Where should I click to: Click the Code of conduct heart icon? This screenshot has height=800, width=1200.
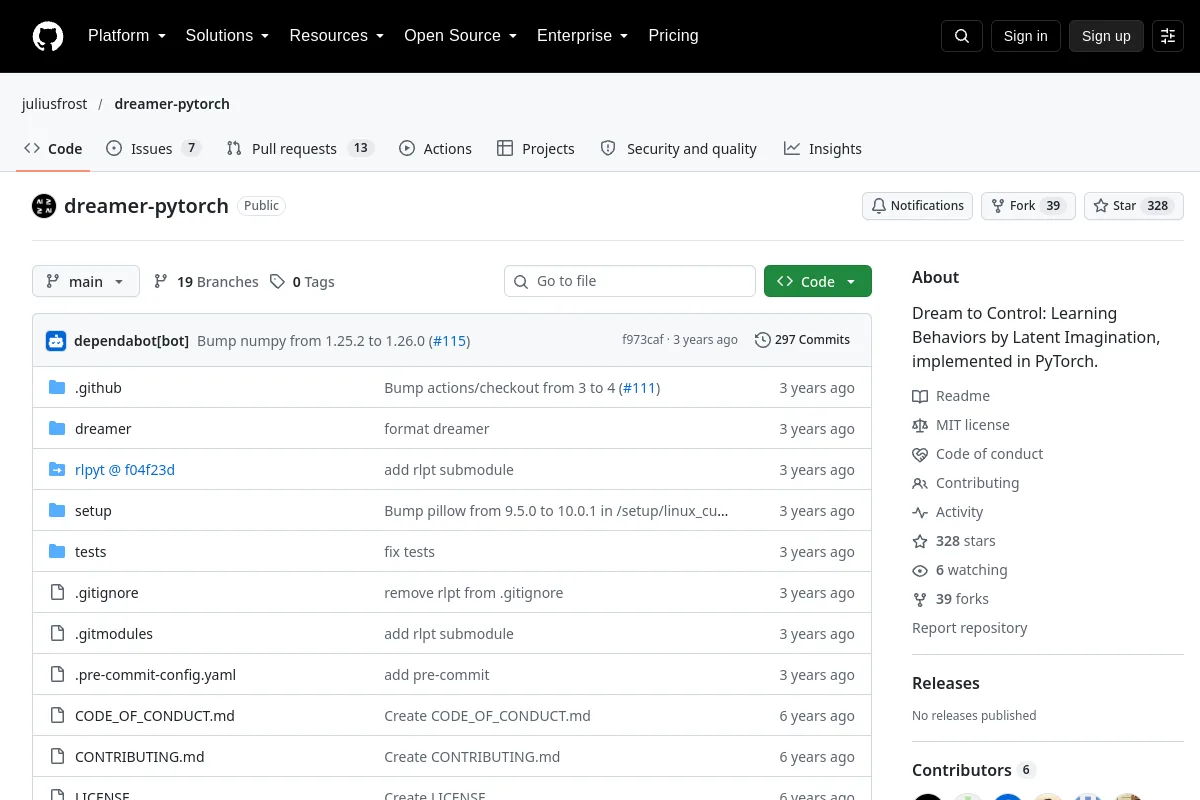920,454
